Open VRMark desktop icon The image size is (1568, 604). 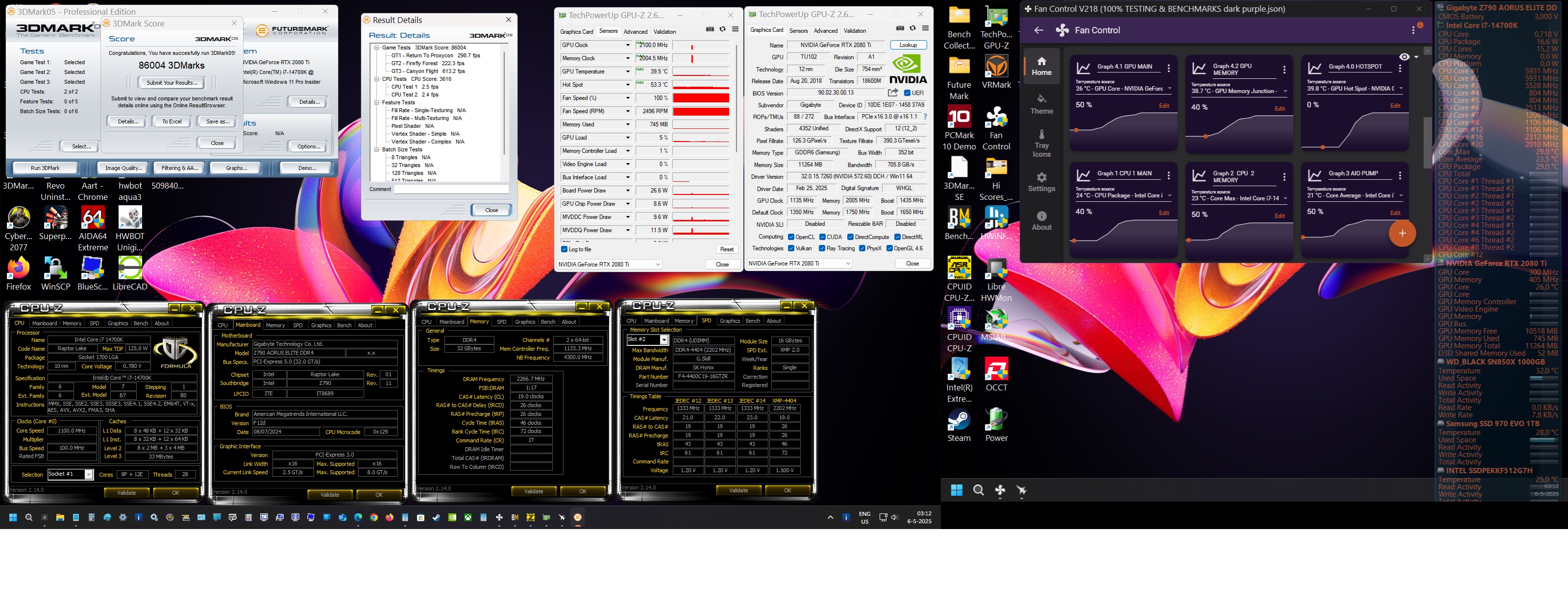click(997, 72)
